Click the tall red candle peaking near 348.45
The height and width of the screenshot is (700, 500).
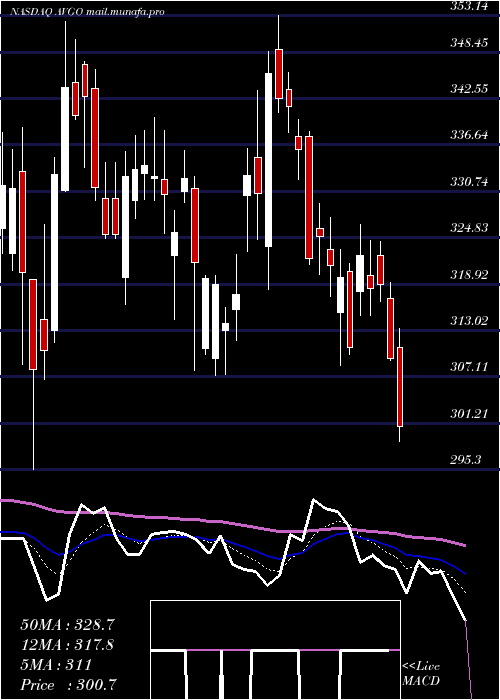pos(279,74)
